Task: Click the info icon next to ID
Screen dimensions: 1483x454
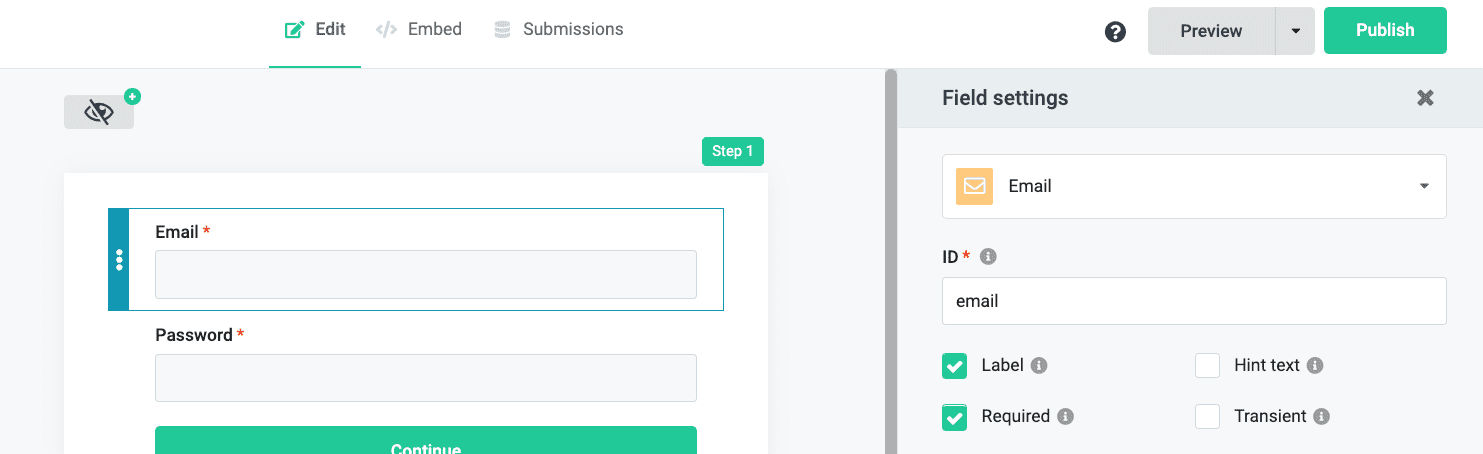Action: [988, 257]
